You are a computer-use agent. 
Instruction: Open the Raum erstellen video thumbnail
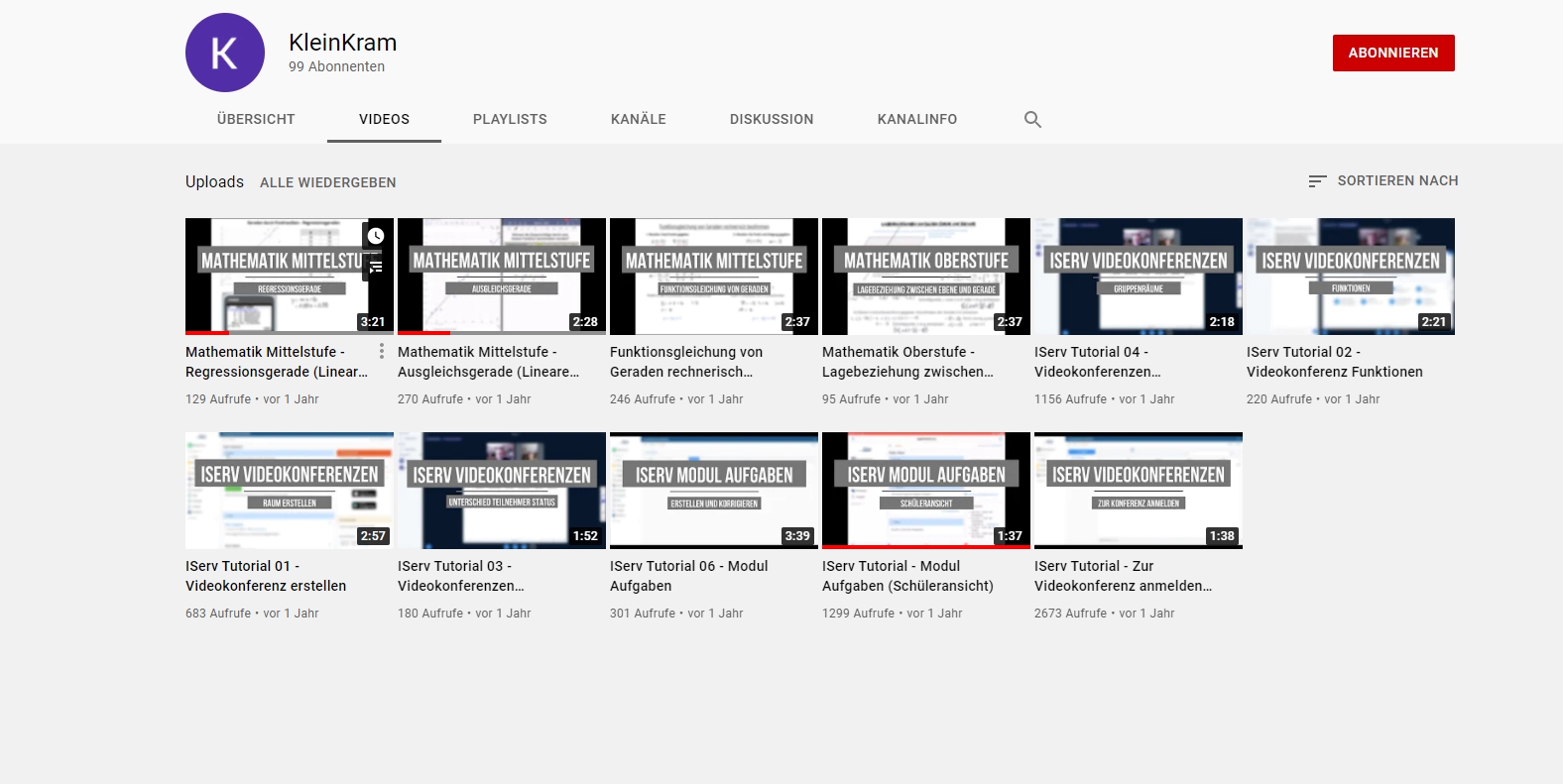290,491
